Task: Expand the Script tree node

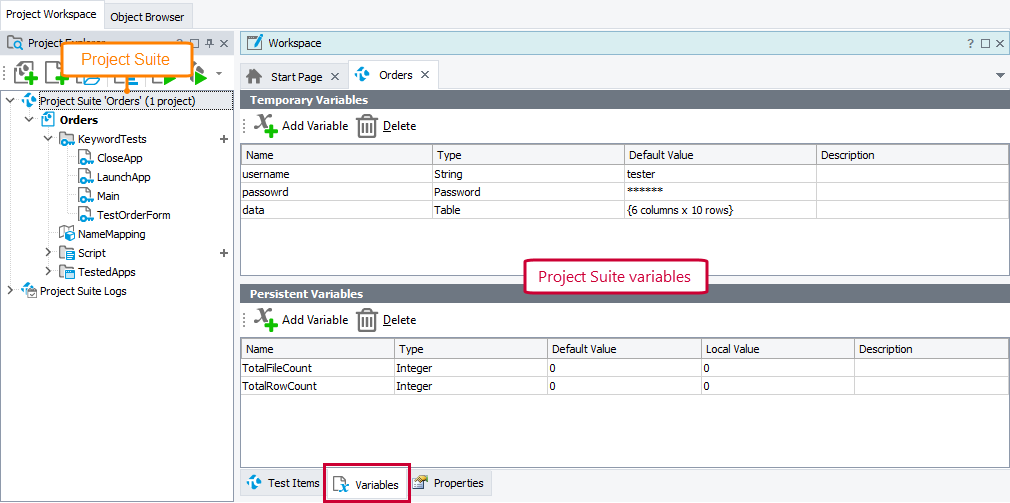Action: coord(48,253)
